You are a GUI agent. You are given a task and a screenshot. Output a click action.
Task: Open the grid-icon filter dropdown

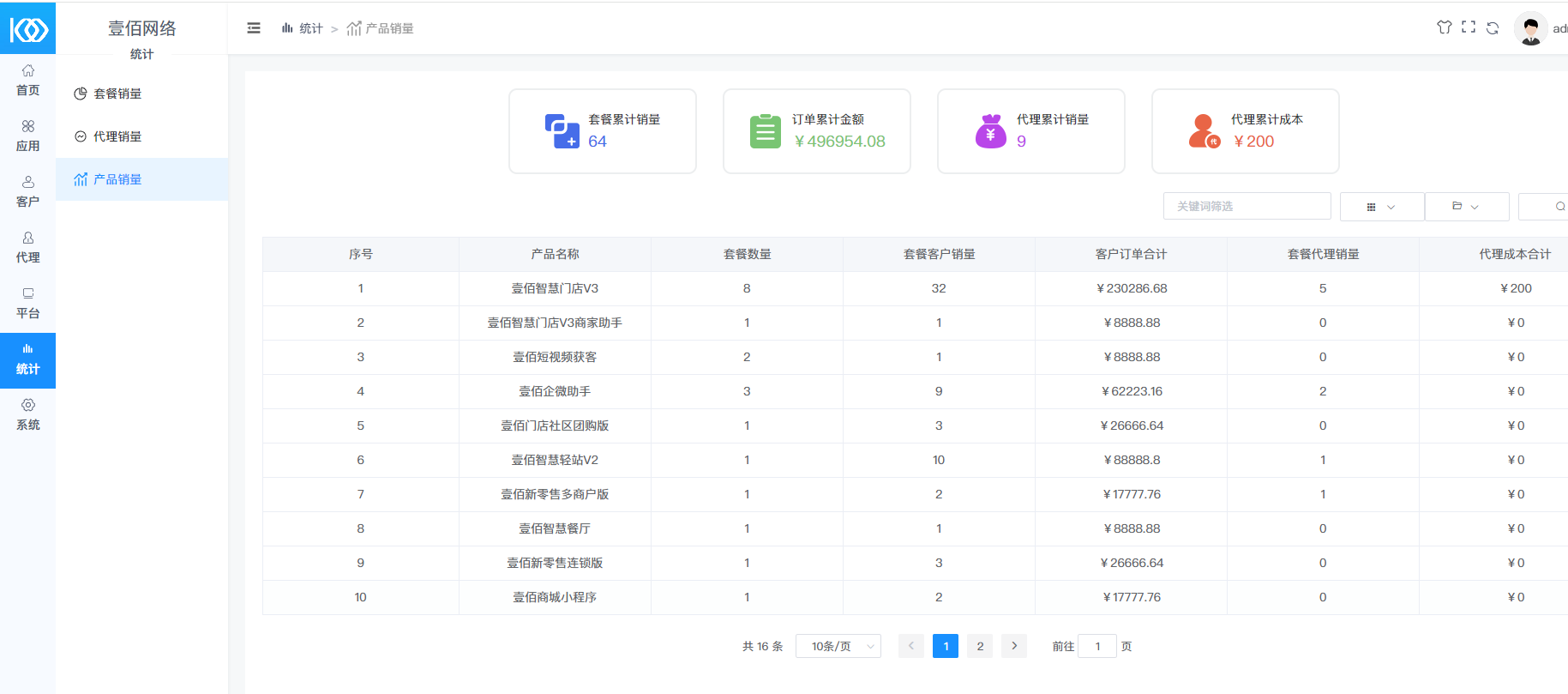click(x=1381, y=207)
